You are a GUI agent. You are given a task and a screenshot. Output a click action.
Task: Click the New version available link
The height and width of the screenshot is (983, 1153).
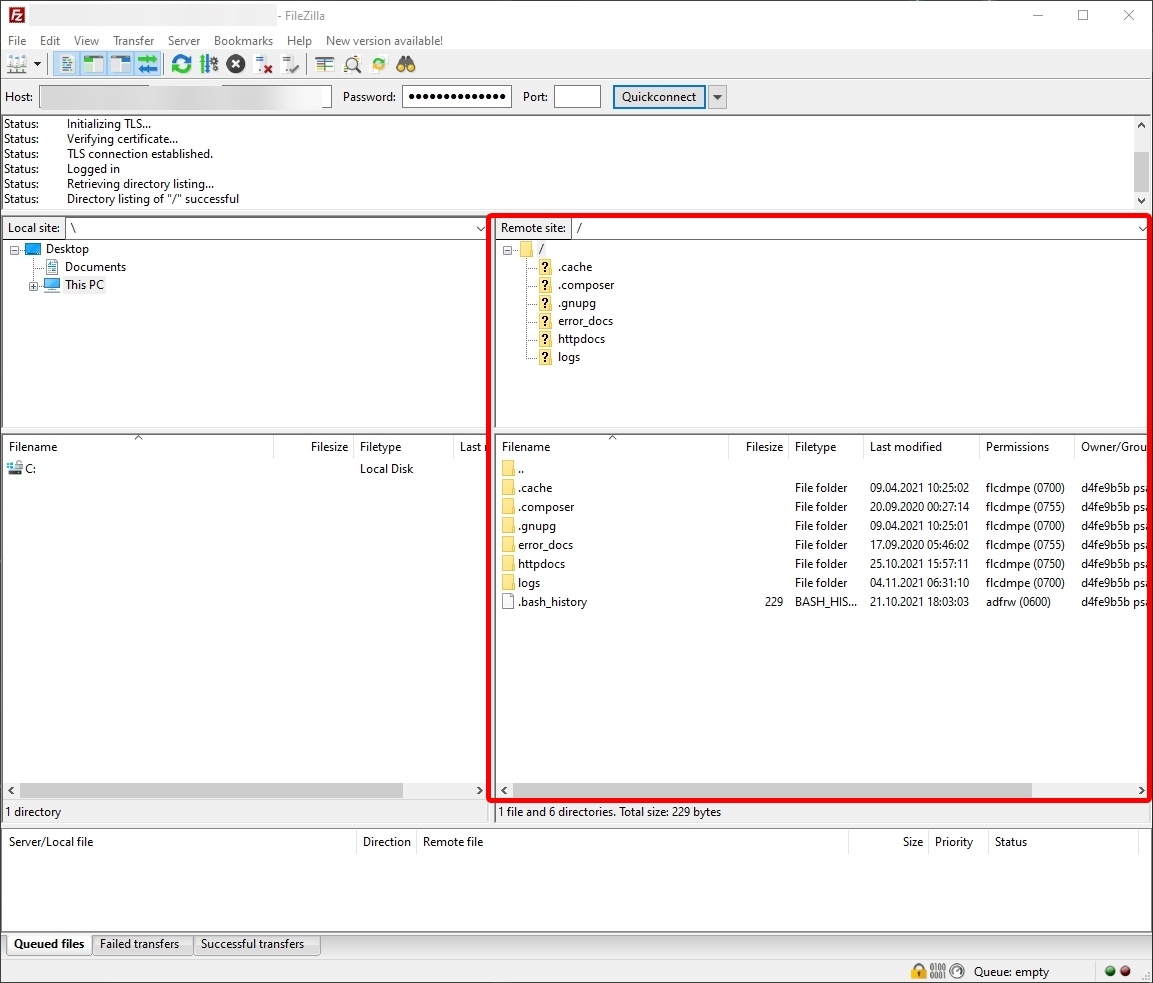[384, 41]
